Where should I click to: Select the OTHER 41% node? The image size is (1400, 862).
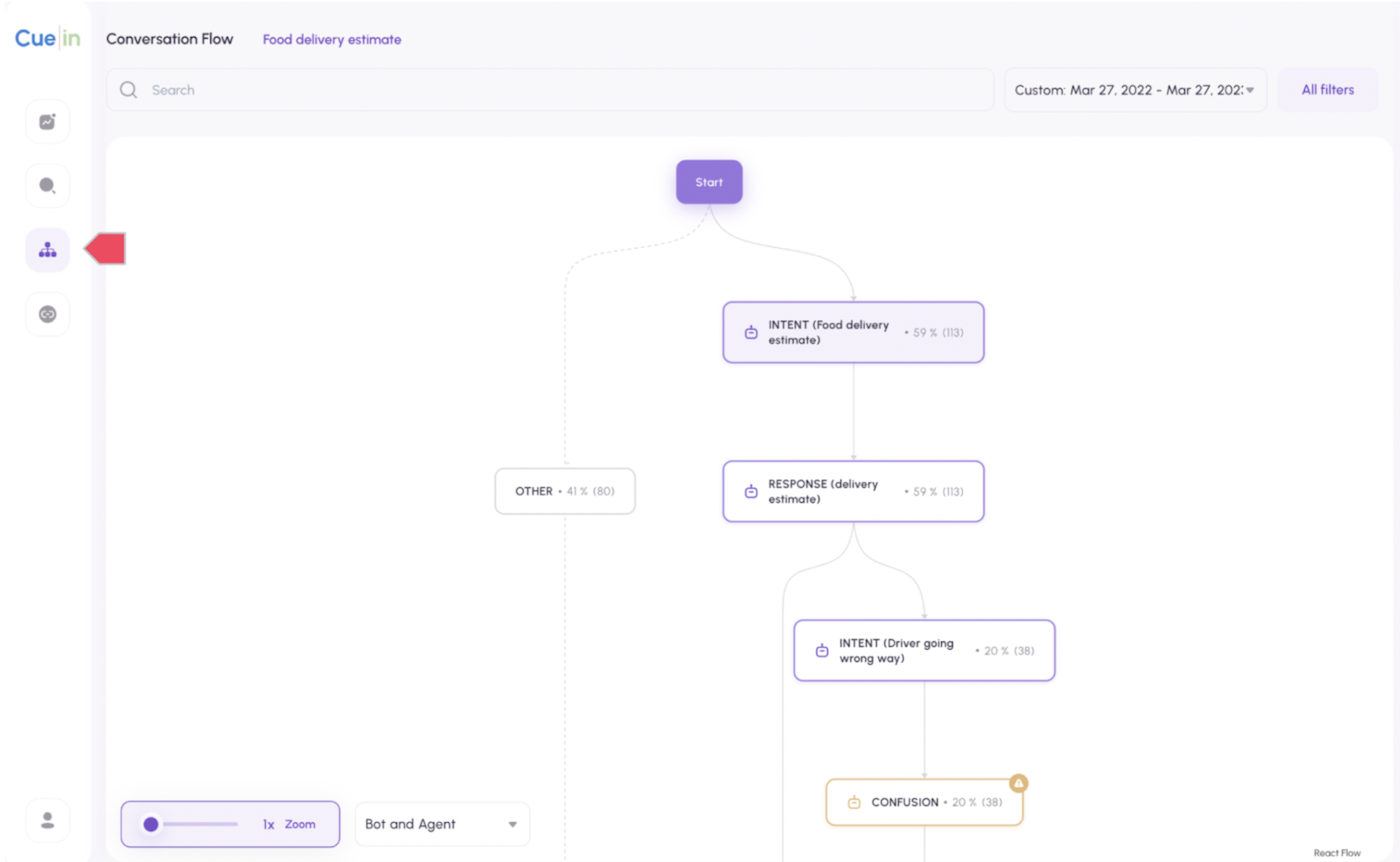tap(565, 491)
